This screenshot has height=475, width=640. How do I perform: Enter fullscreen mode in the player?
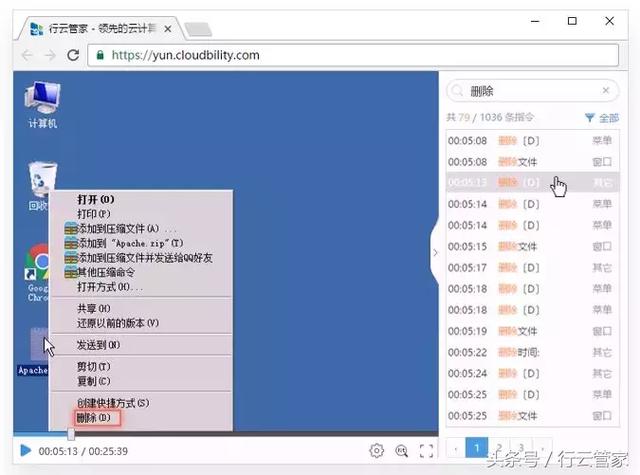point(426,451)
